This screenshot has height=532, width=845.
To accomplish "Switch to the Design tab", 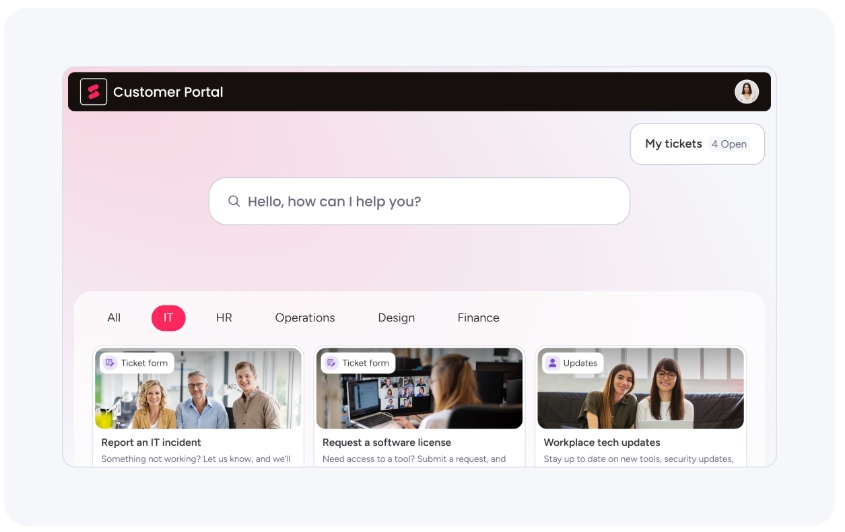I will 396,318.
